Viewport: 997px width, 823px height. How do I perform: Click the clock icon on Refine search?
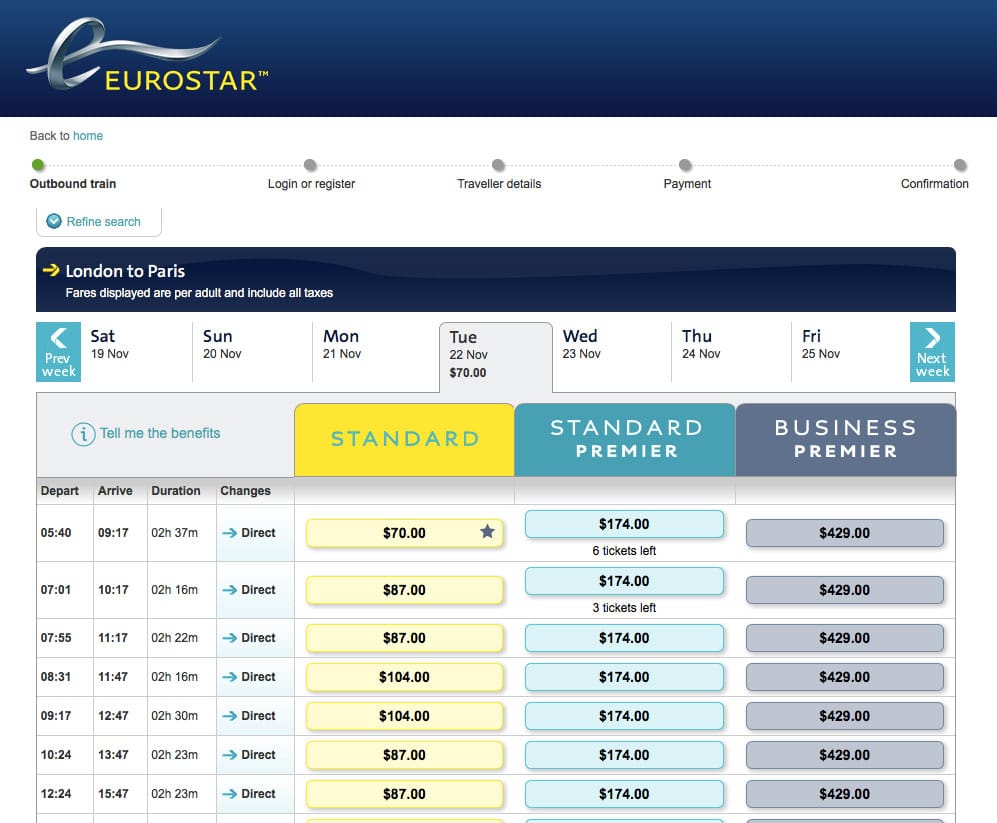[x=54, y=221]
